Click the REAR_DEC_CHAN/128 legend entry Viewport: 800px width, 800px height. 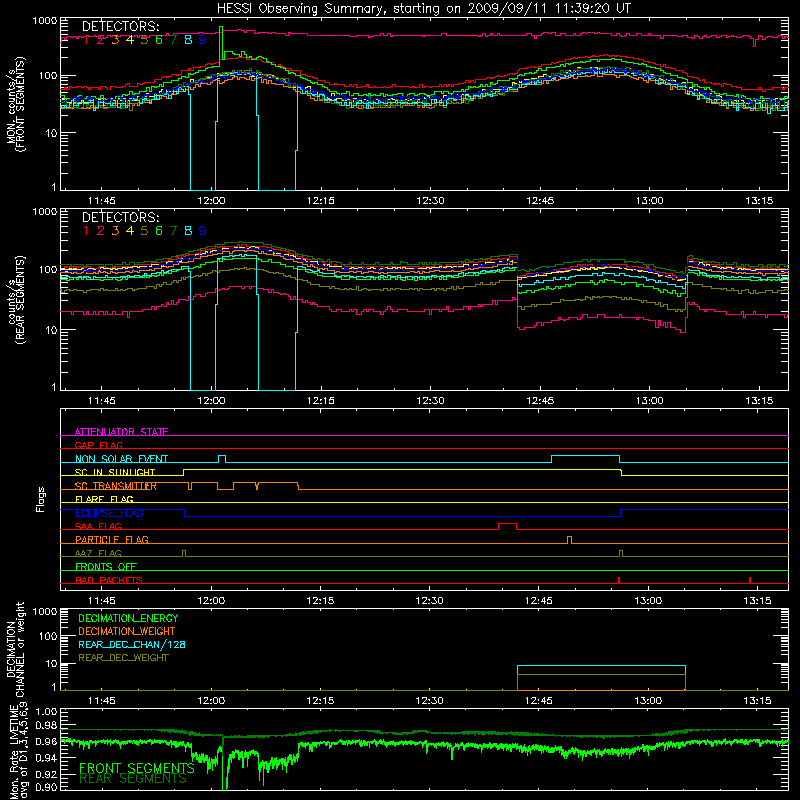point(132,644)
